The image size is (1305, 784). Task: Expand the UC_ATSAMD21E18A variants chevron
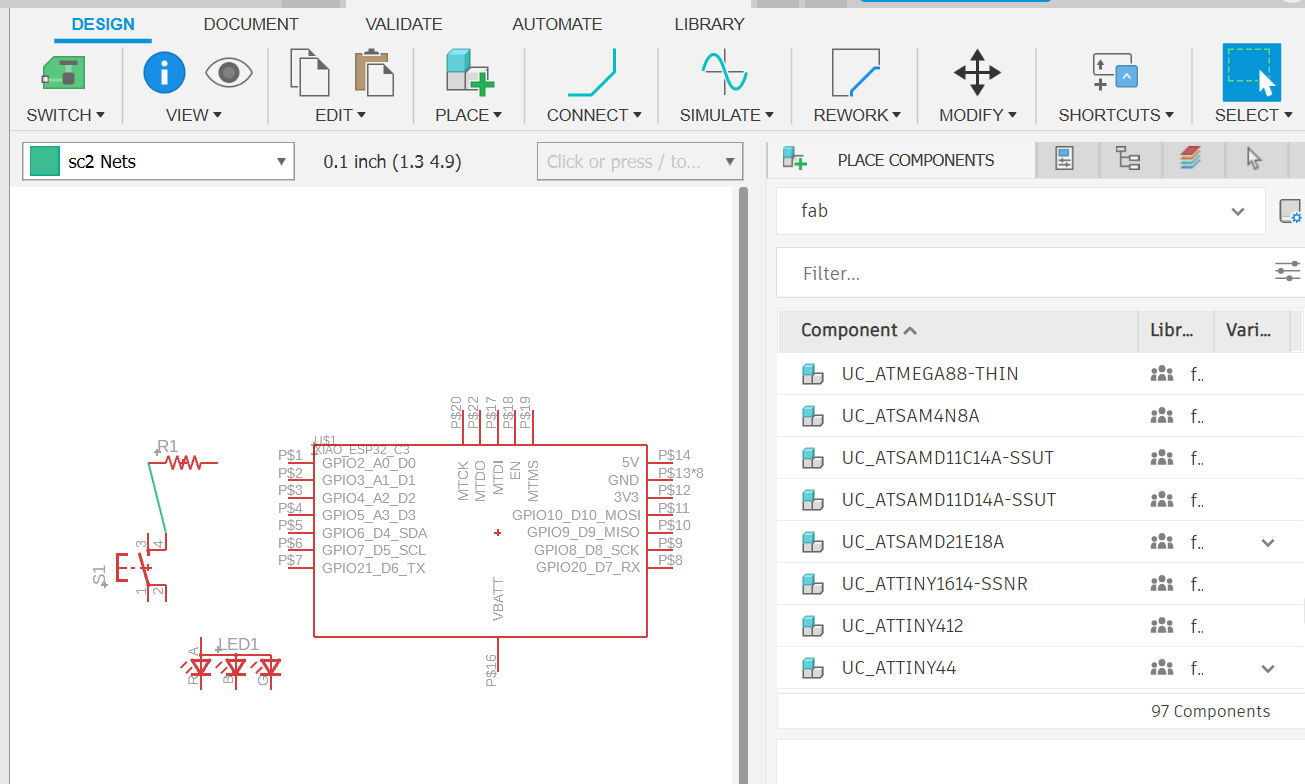[x=1267, y=542]
